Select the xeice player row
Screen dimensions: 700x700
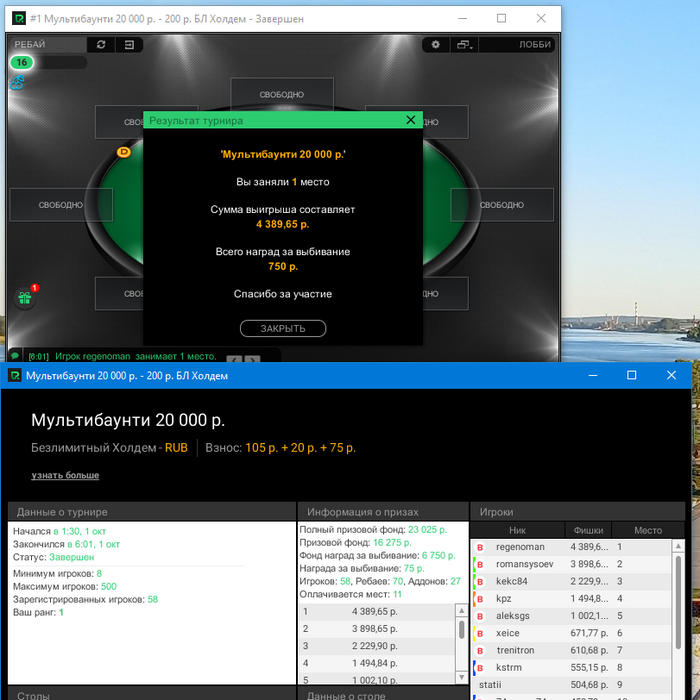[571, 633]
